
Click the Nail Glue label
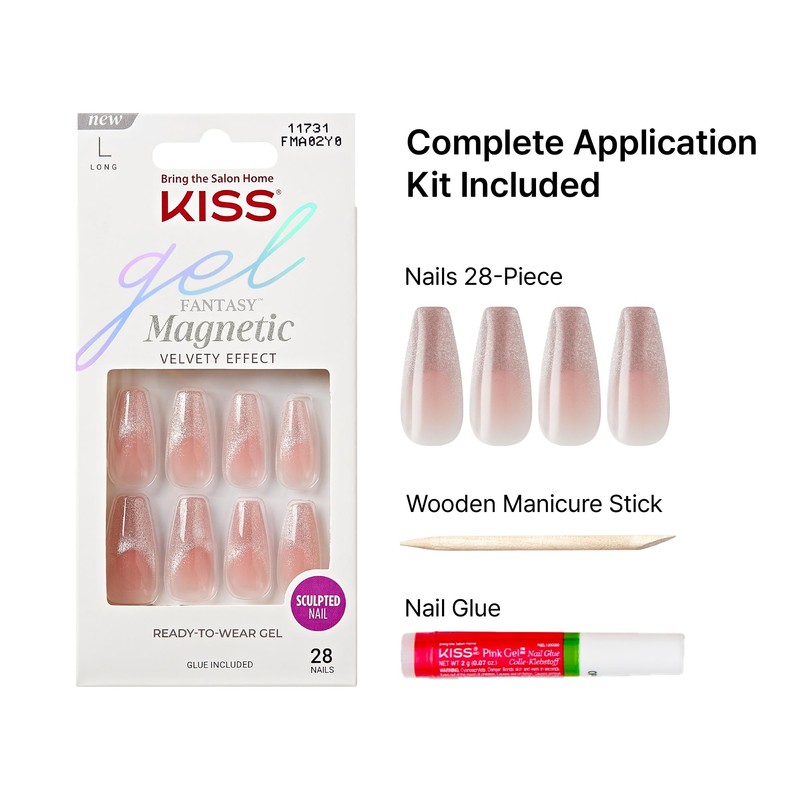[453, 608]
